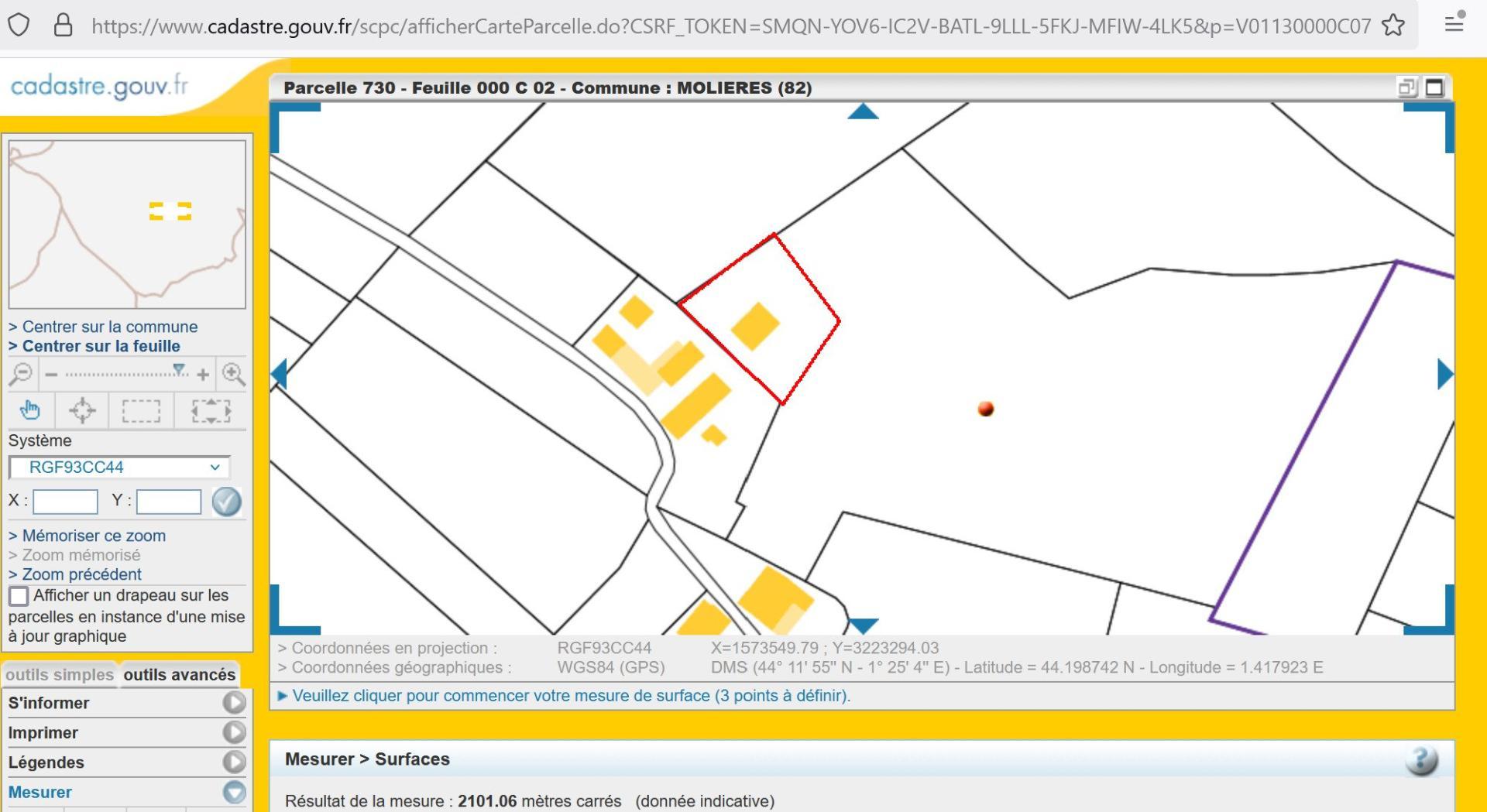The image size is (1487, 812).
Task: Pan map north with top arrow
Action: click(863, 113)
